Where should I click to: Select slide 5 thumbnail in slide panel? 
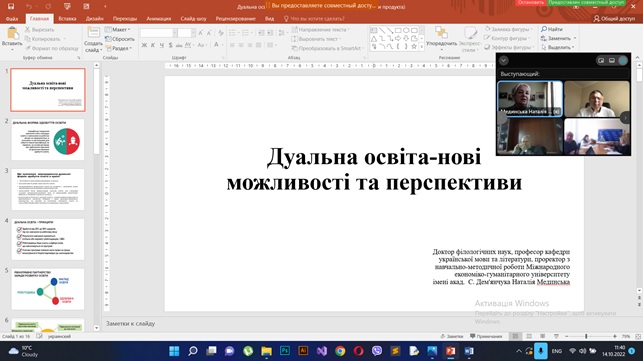tap(48, 289)
